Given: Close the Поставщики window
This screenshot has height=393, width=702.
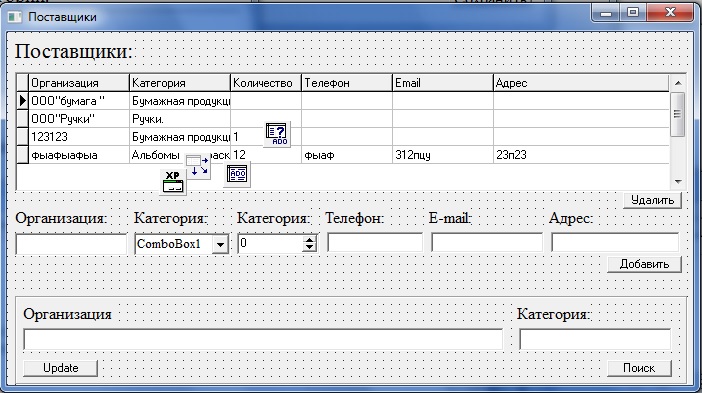Looking at the screenshot, I should 670,13.
